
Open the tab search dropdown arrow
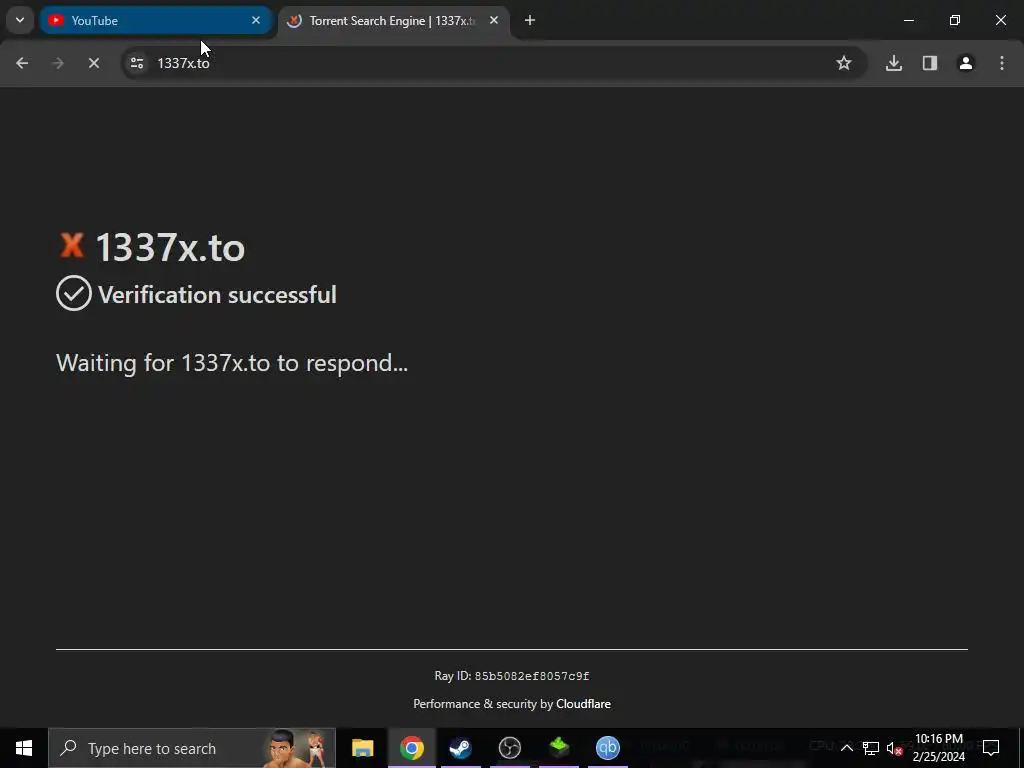tap(20, 20)
